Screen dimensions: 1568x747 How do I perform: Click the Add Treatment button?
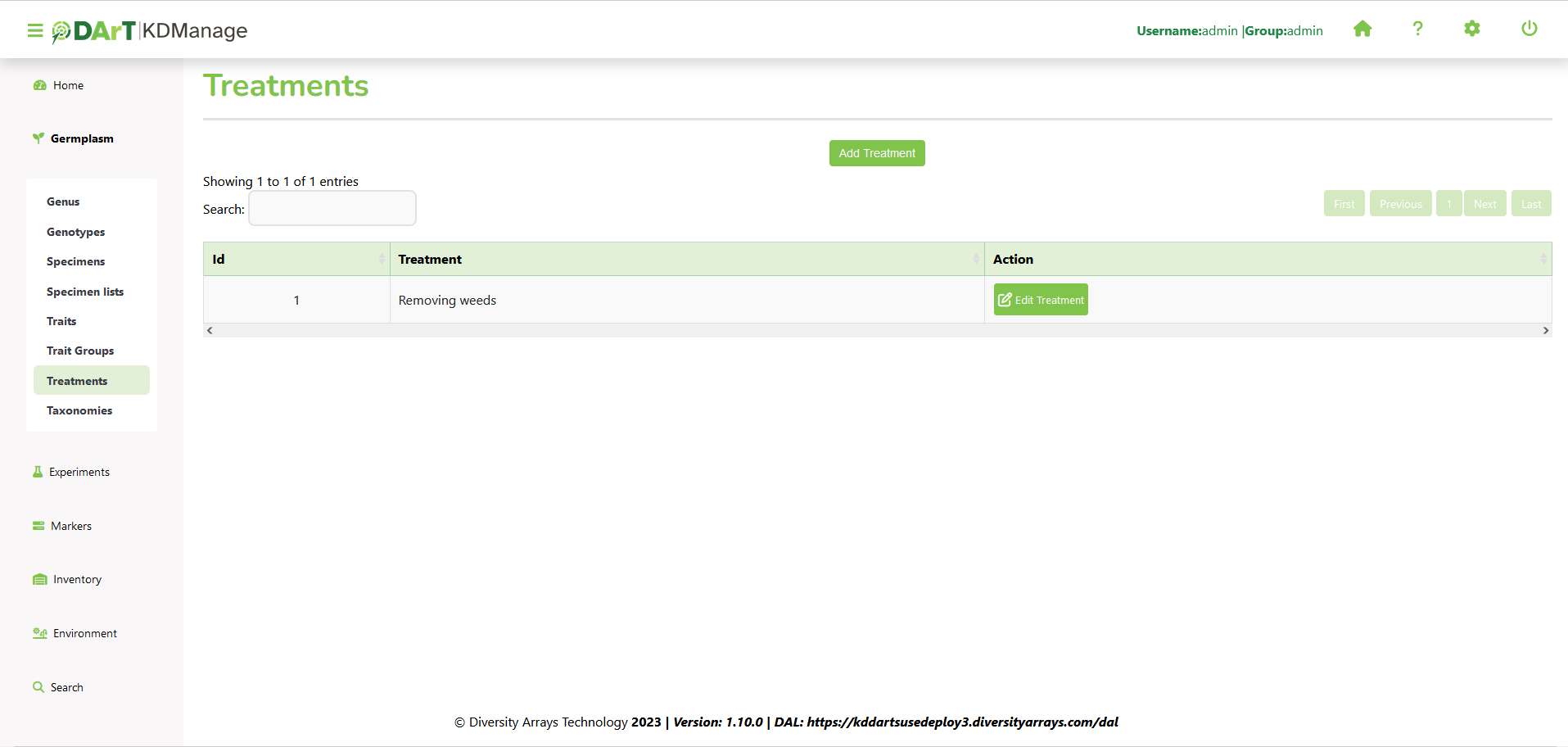(877, 153)
